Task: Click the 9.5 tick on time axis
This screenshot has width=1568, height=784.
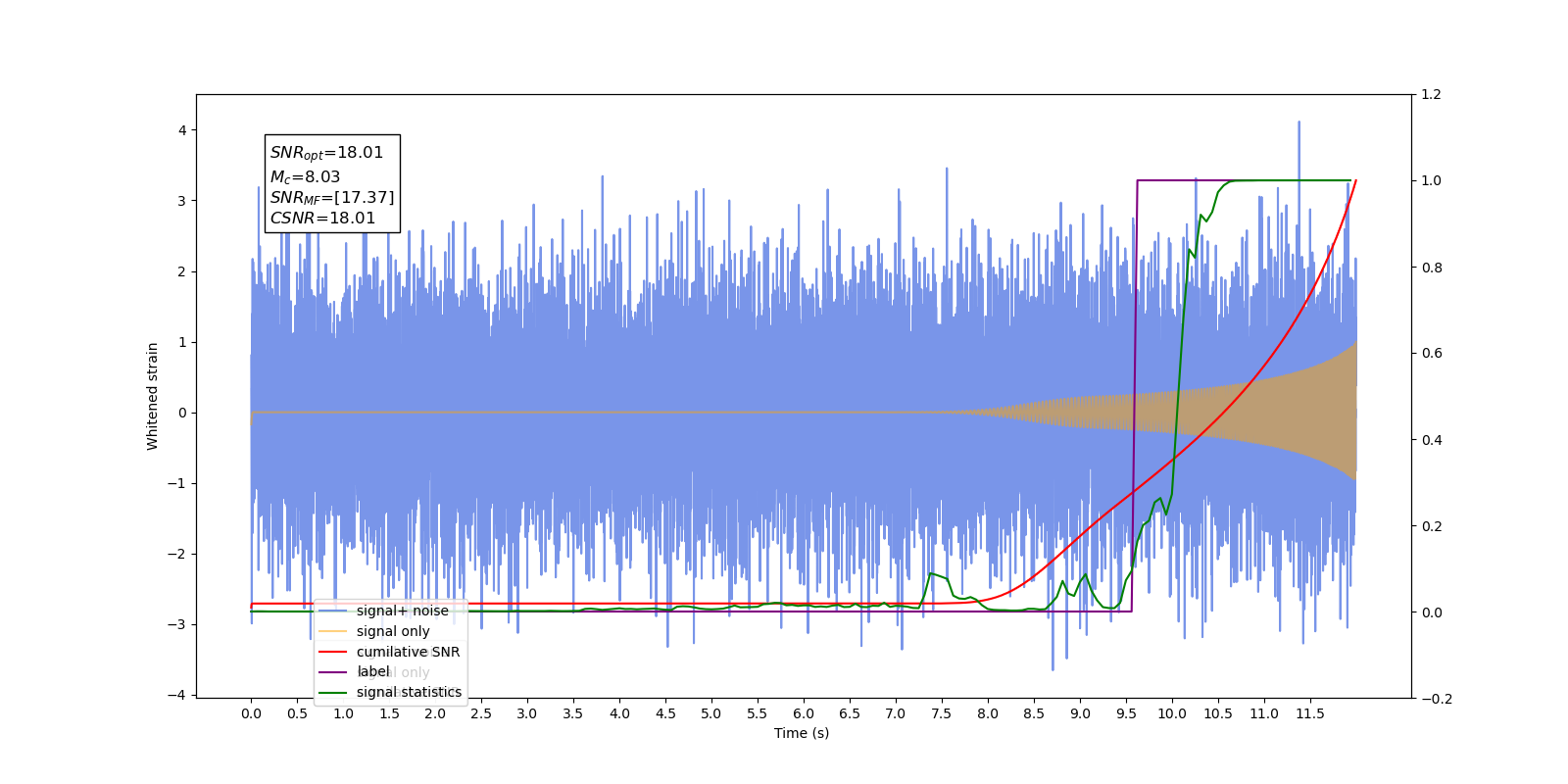Action: 1126,713
